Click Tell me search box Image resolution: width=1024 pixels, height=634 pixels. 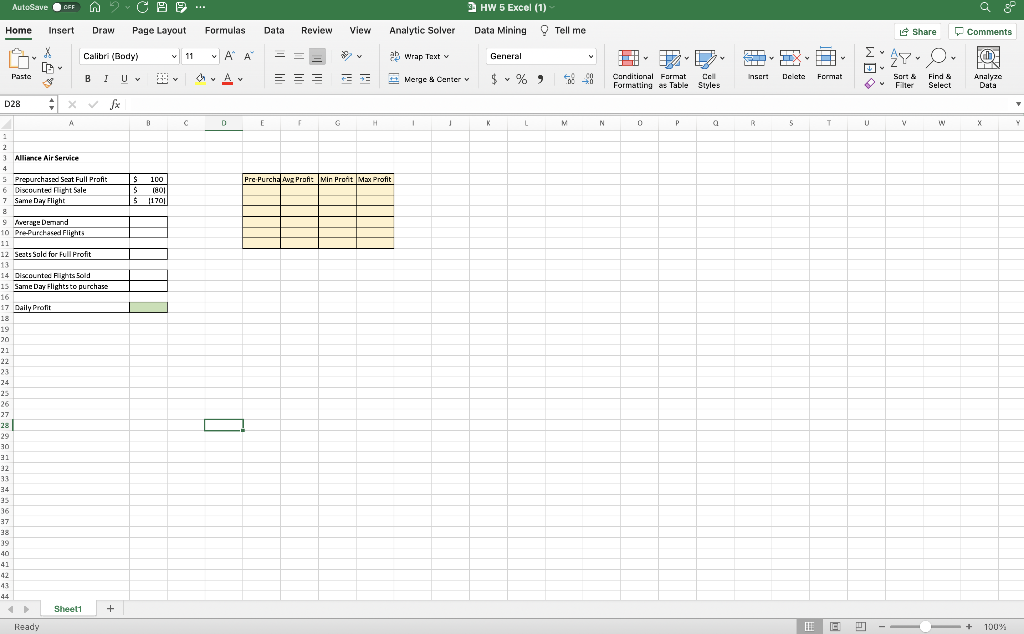(564, 30)
